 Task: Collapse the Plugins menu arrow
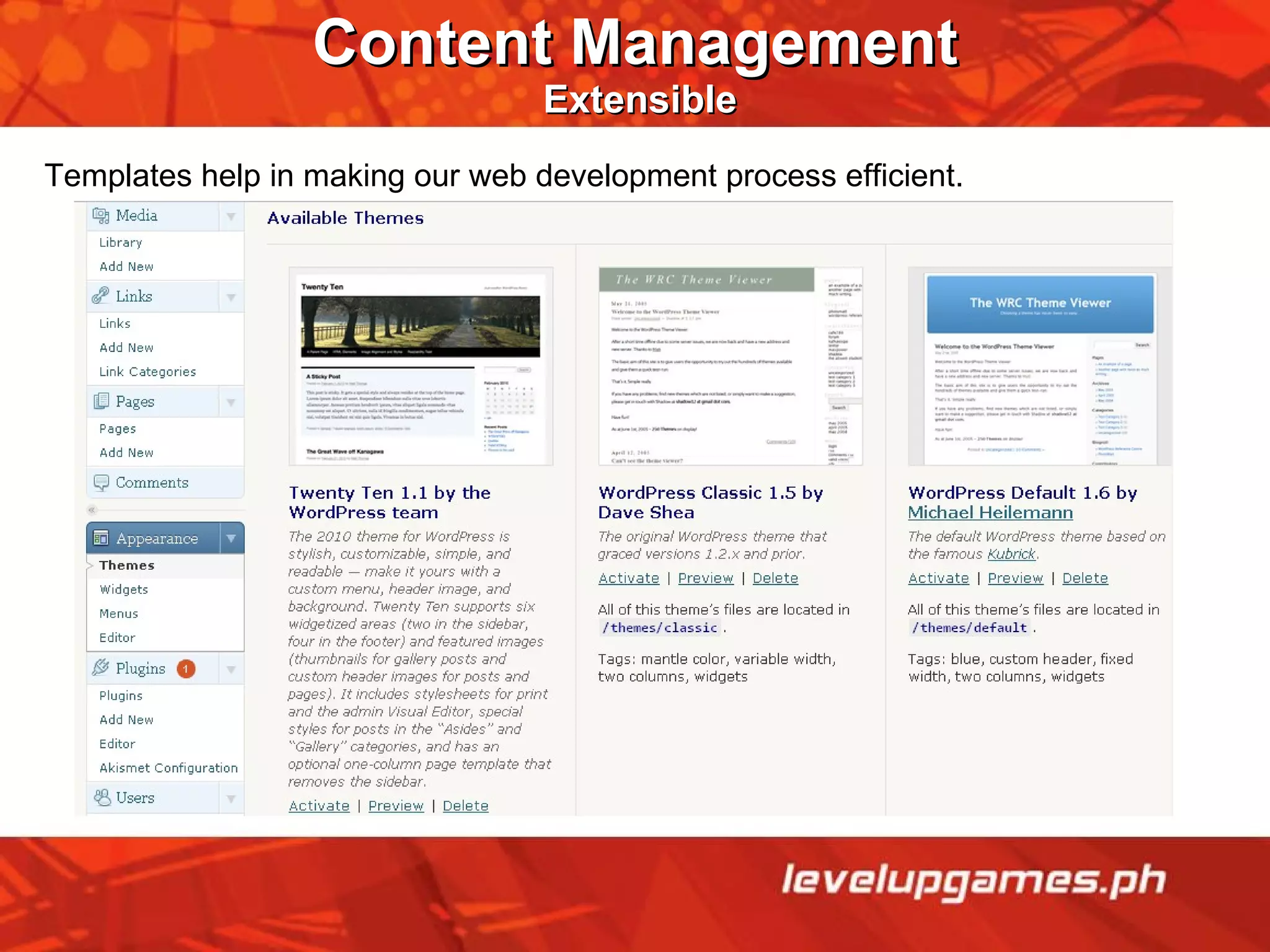pyautogui.click(x=231, y=669)
